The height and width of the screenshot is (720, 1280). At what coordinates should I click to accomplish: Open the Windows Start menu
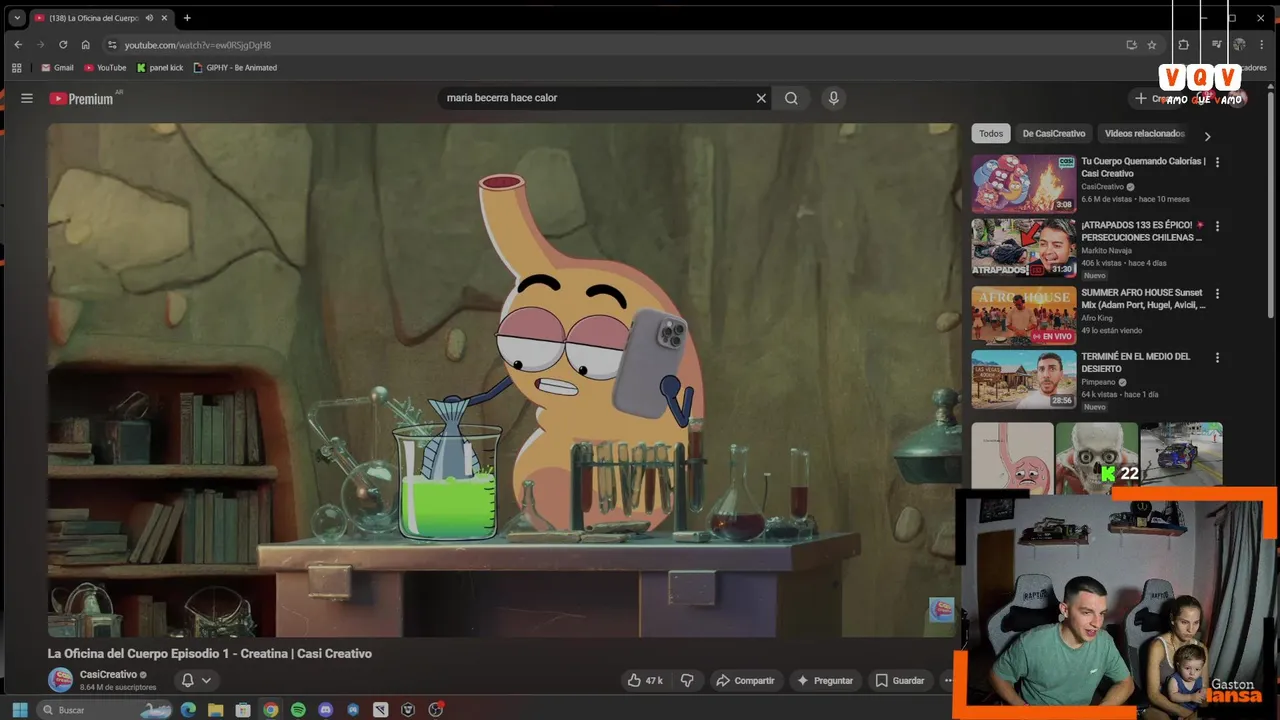click(20, 710)
